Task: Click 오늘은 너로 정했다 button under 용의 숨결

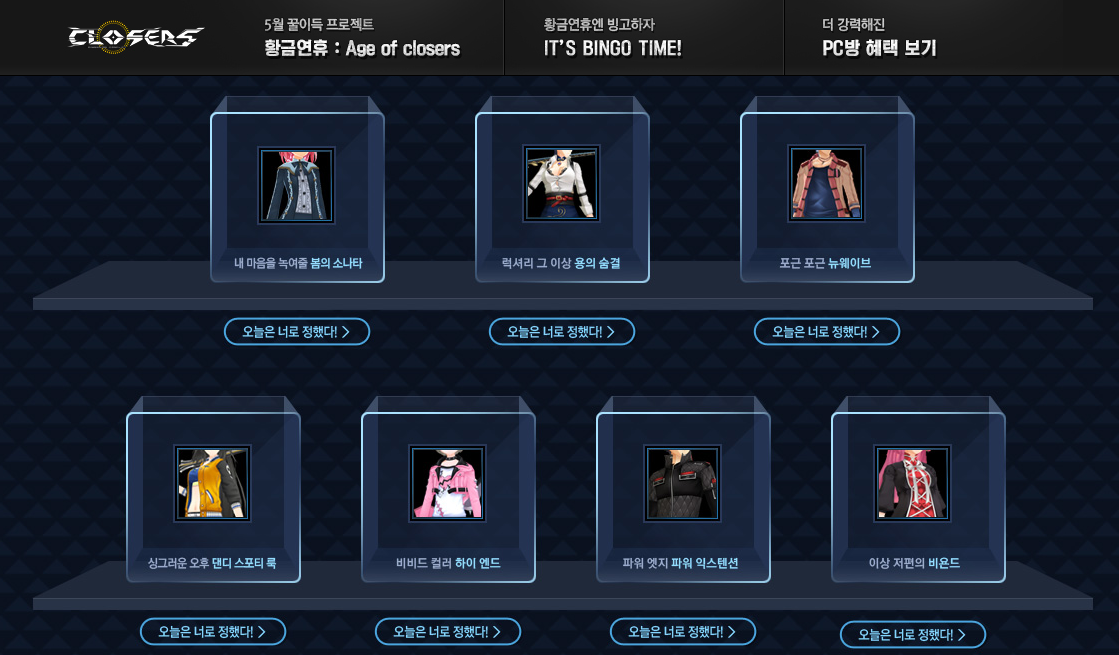Action: (x=562, y=332)
